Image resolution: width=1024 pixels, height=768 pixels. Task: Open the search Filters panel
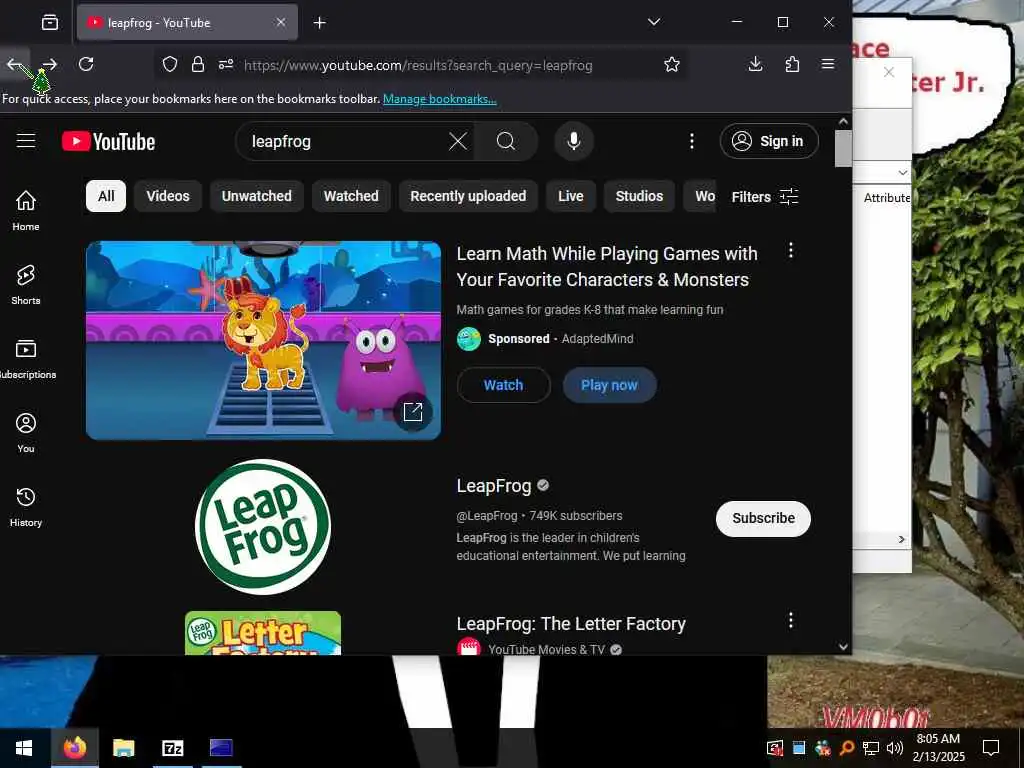coord(765,197)
